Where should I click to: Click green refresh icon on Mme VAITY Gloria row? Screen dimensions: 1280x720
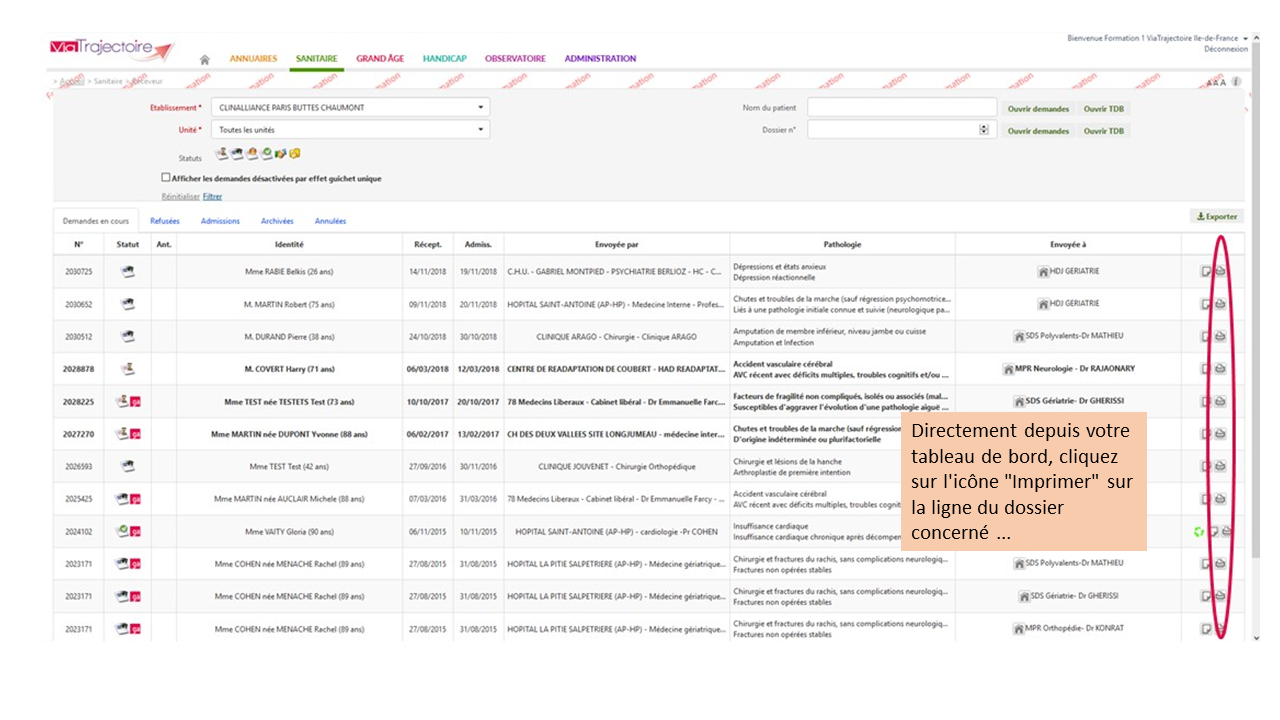click(x=1198, y=531)
